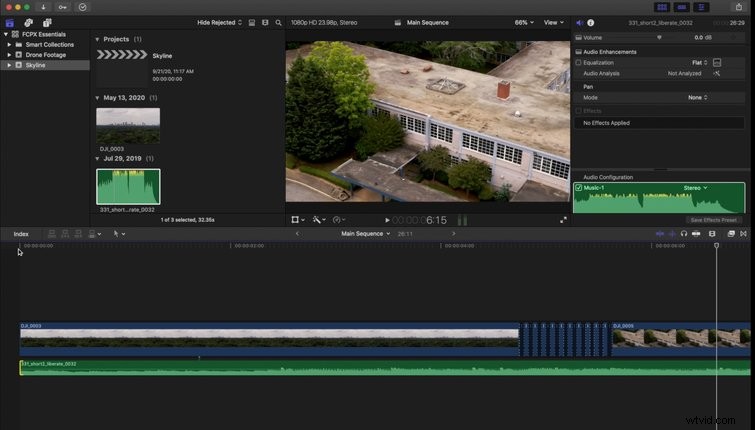Go forward in timeline history
Screen dimensions: 755x430
click(x=453, y=234)
